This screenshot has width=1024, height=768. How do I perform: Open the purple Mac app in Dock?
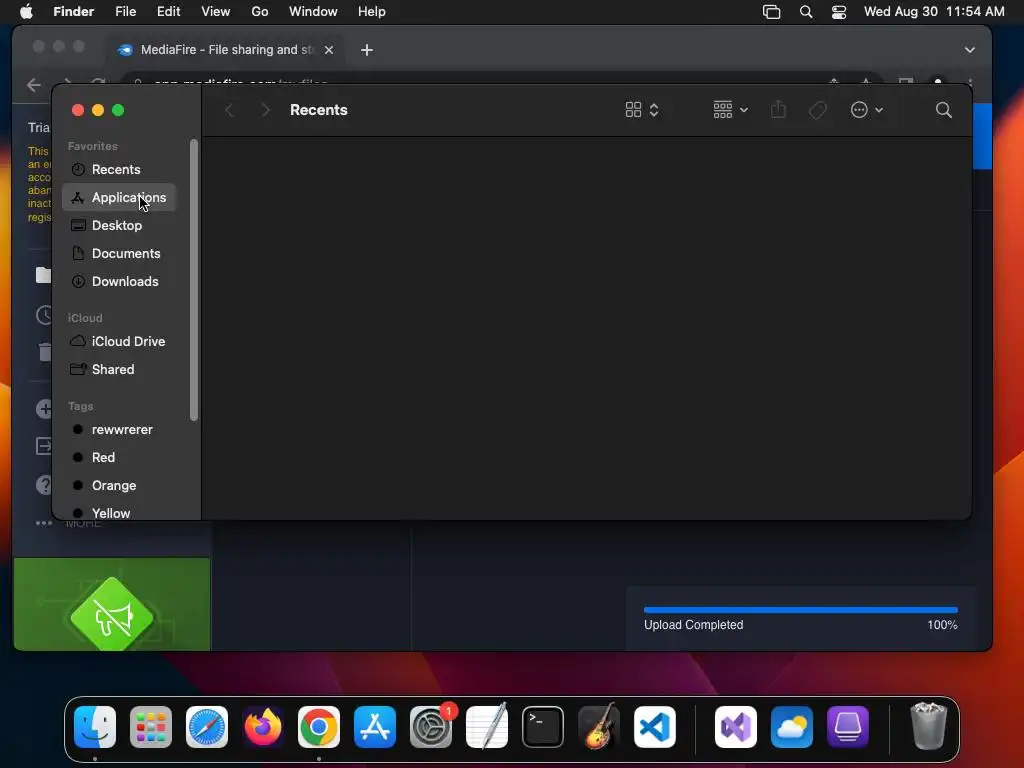click(848, 727)
